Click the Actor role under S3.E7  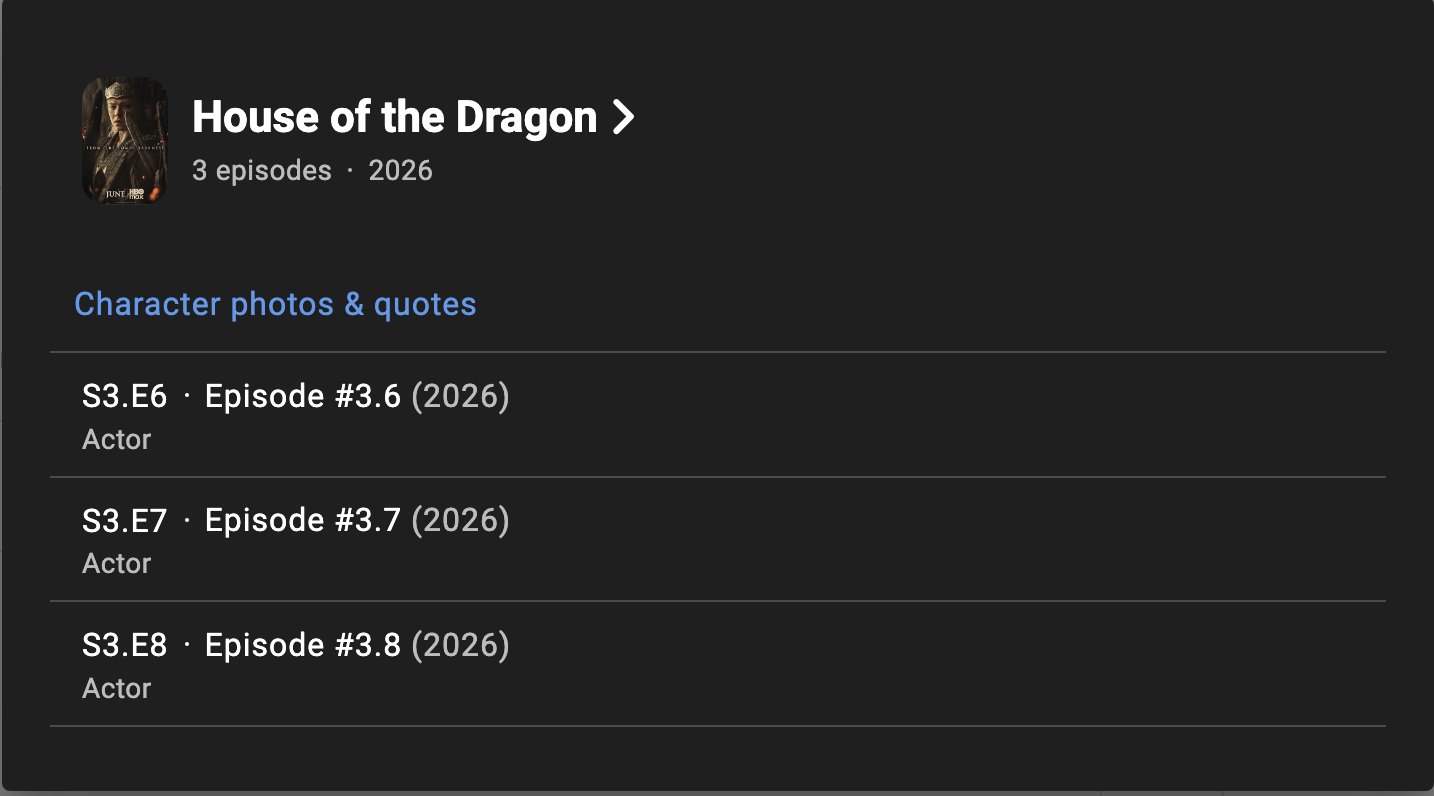coord(116,564)
